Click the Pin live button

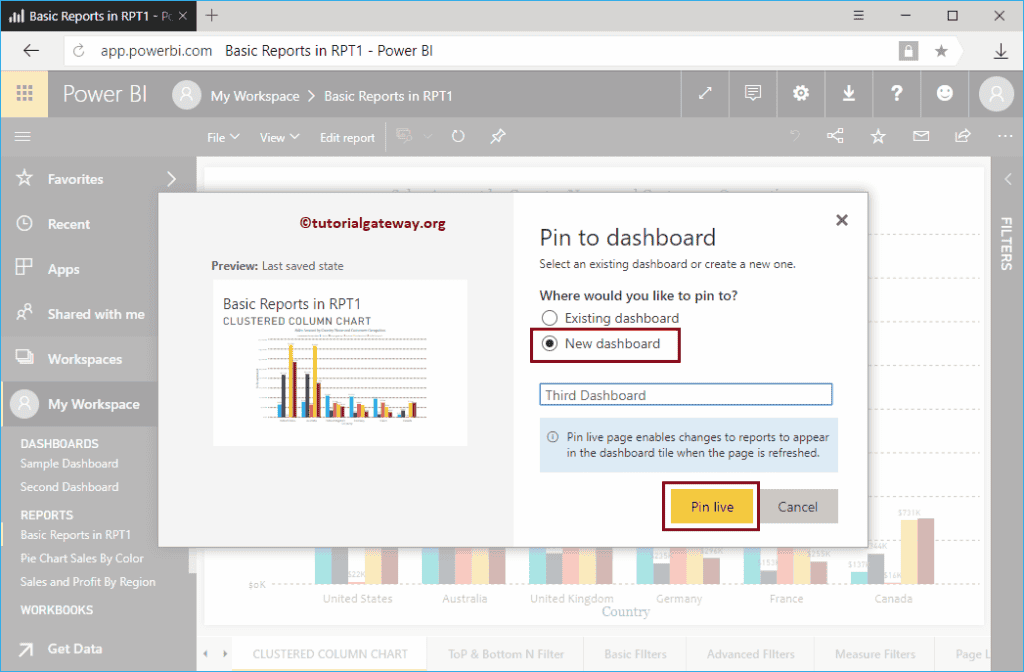coord(710,506)
